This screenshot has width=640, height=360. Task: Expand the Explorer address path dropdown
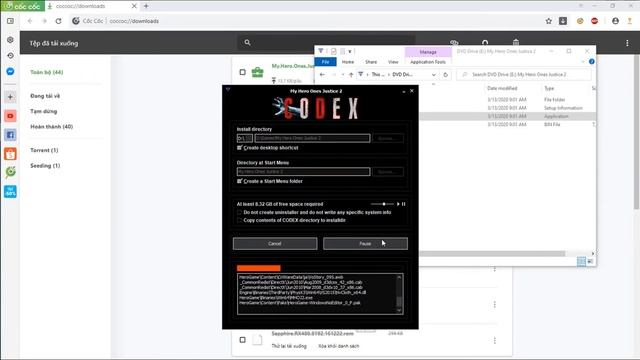pyautogui.click(x=433, y=75)
